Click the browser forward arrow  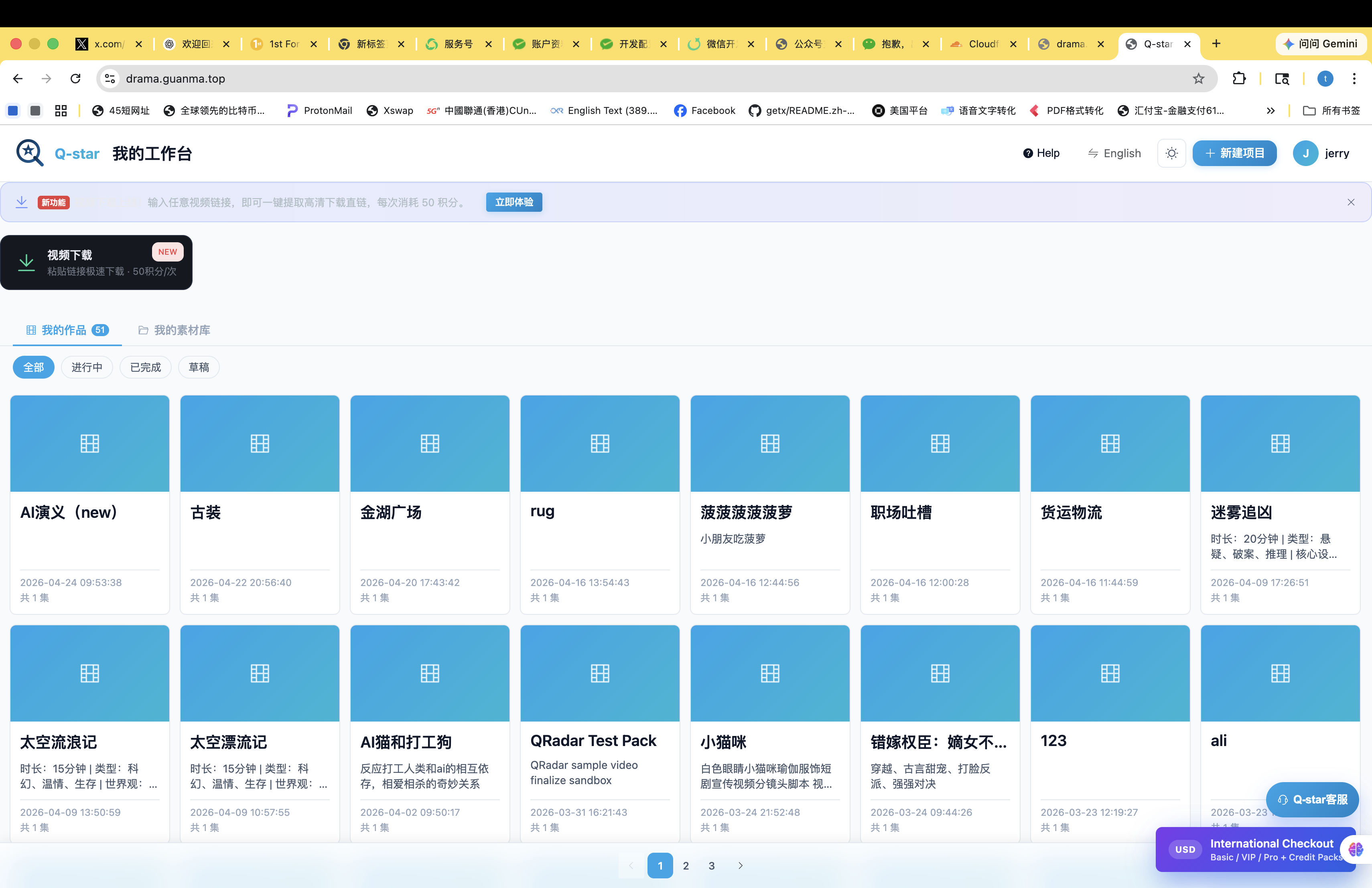[47, 78]
